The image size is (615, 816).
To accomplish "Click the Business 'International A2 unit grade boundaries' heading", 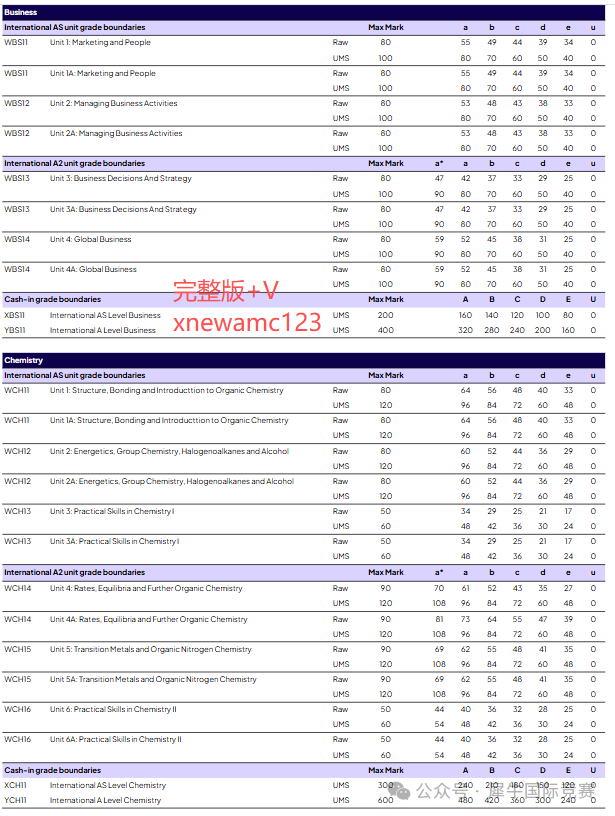I will [74, 163].
